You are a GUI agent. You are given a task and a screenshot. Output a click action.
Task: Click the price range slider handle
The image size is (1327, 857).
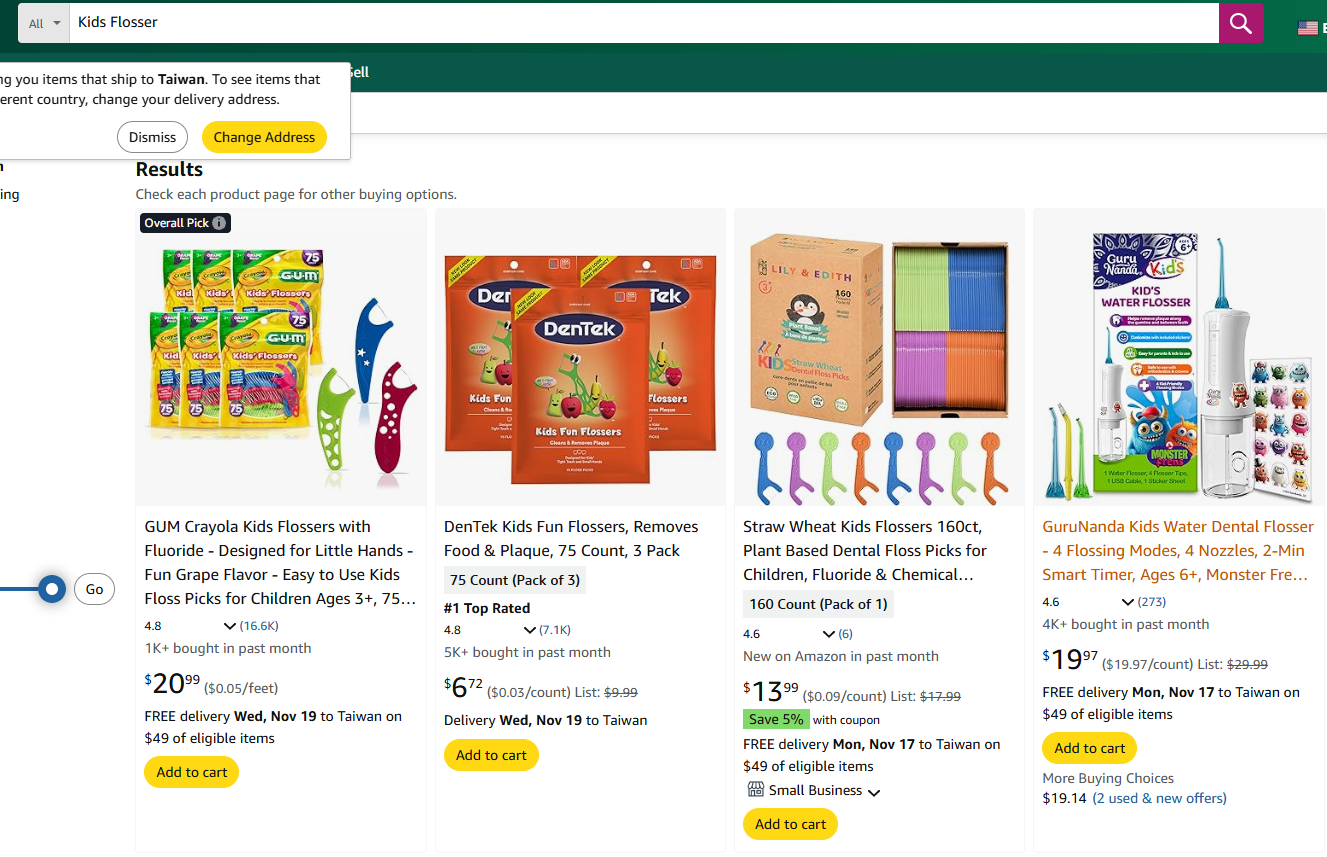point(53,589)
